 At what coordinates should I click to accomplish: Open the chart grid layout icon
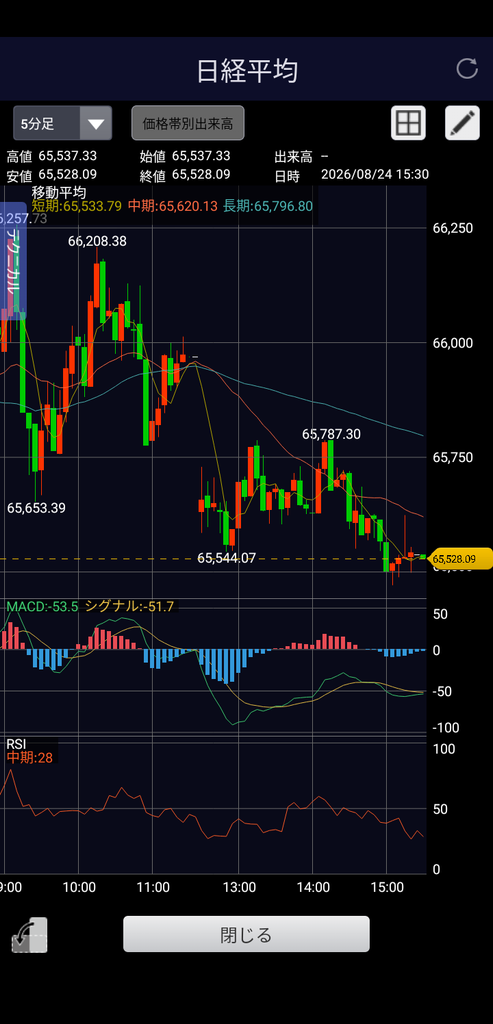(408, 123)
